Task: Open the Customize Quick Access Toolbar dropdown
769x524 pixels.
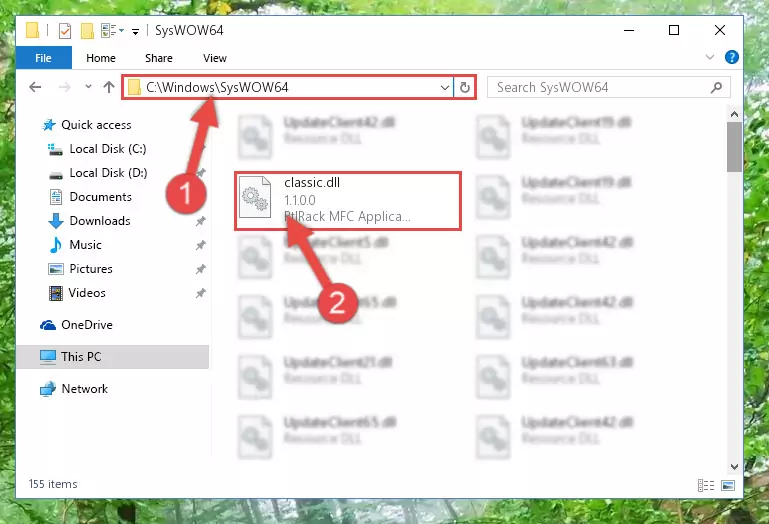Action: [x=135, y=31]
